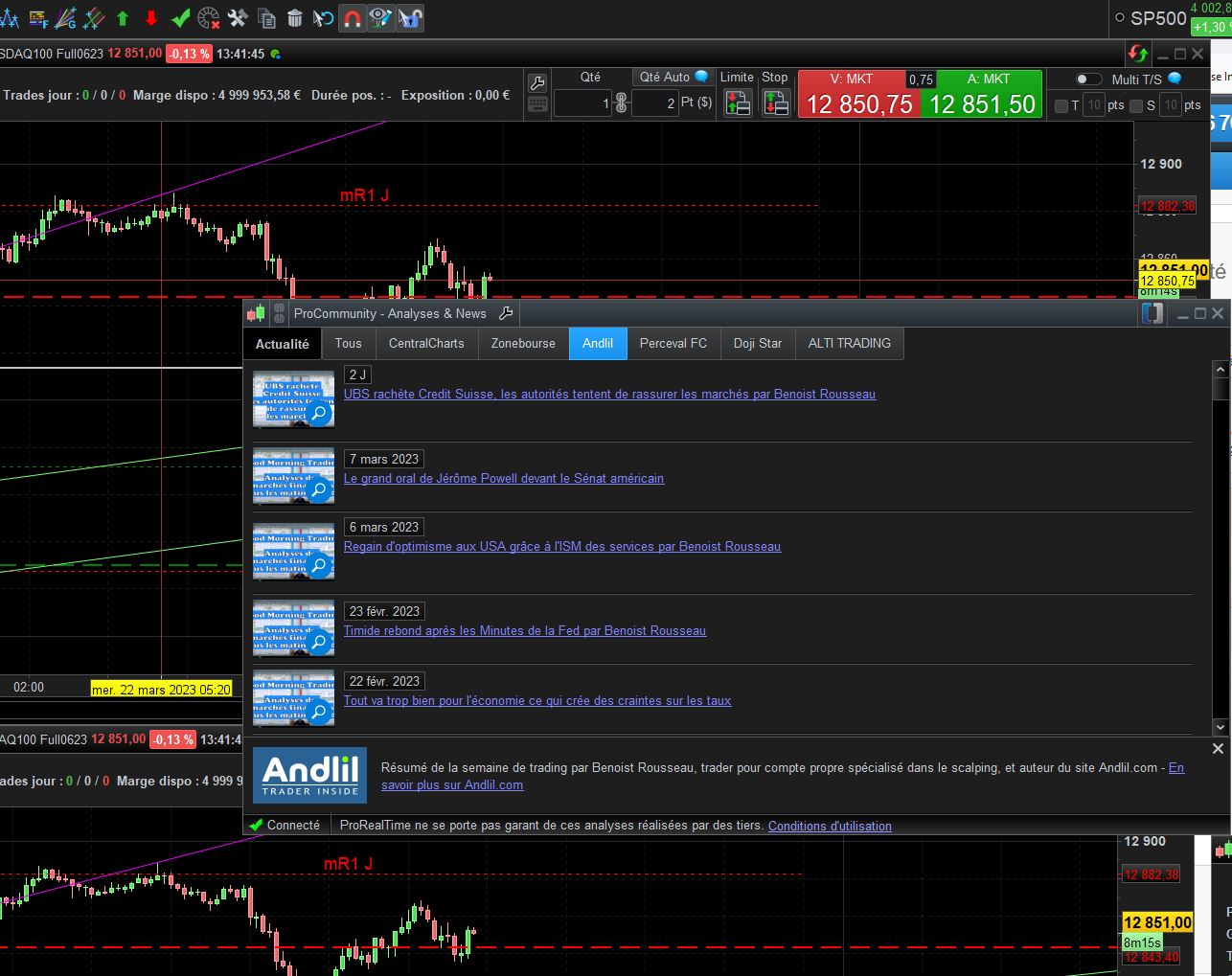Select the Fibonacci retracement tool
Screen dimensions: 1232x976
click(x=39, y=18)
